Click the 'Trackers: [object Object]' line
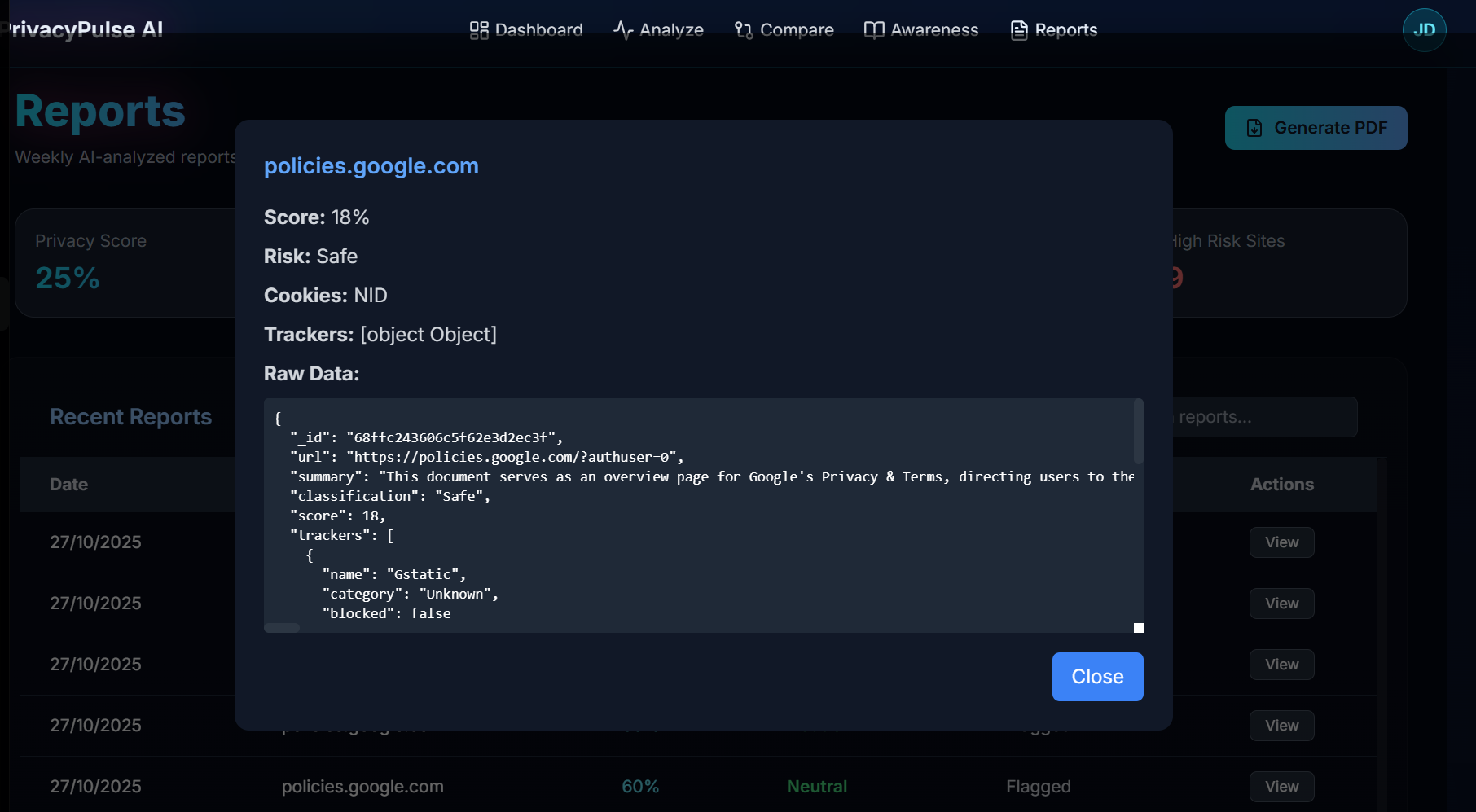The height and width of the screenshot is (812, 1476). [380, 335]
